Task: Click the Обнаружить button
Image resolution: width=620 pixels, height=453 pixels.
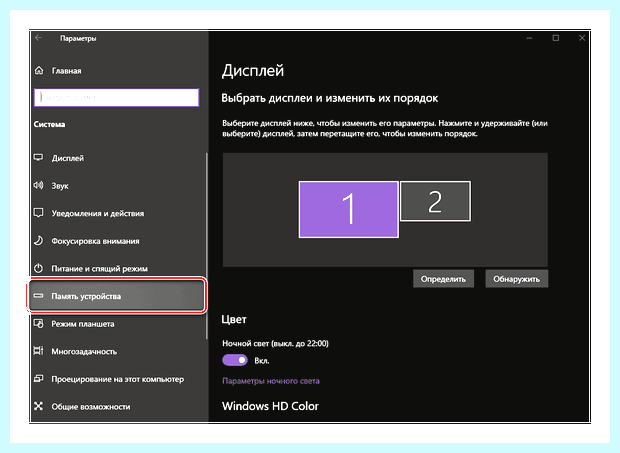Action: [516, 279]
